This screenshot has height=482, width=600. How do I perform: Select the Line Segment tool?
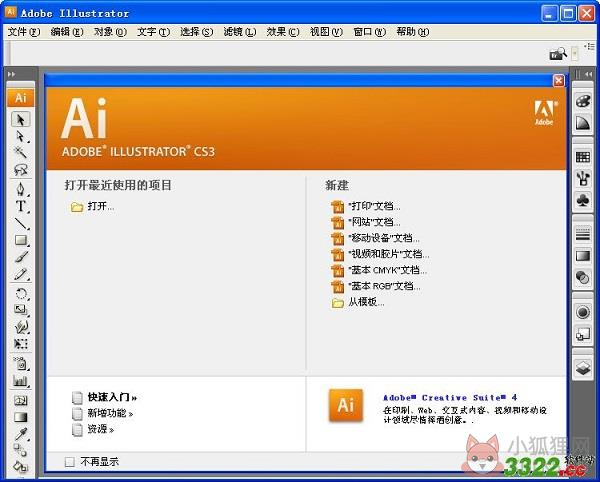coord(21,223)
